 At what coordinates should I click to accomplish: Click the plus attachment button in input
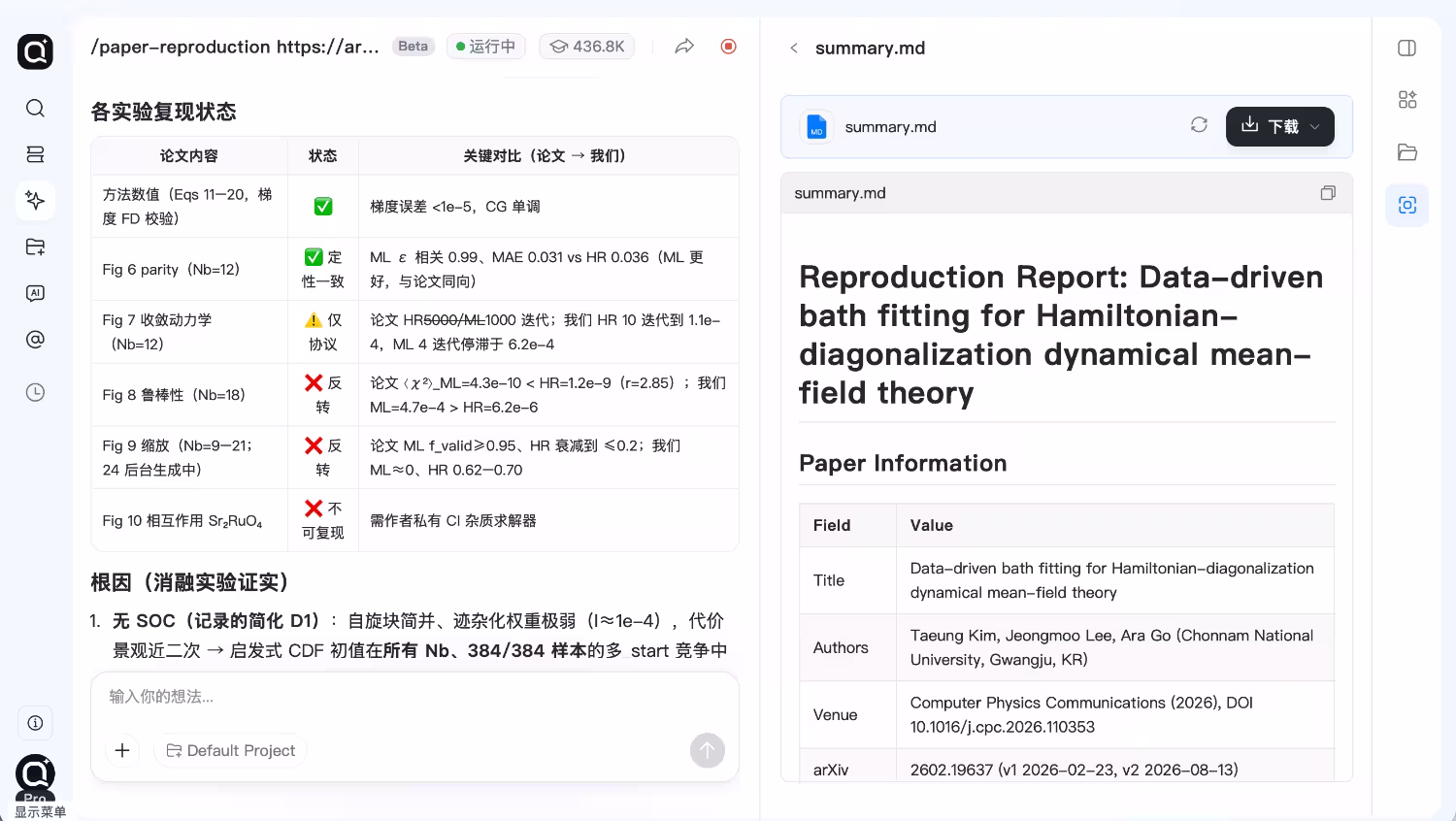(122, 750)
